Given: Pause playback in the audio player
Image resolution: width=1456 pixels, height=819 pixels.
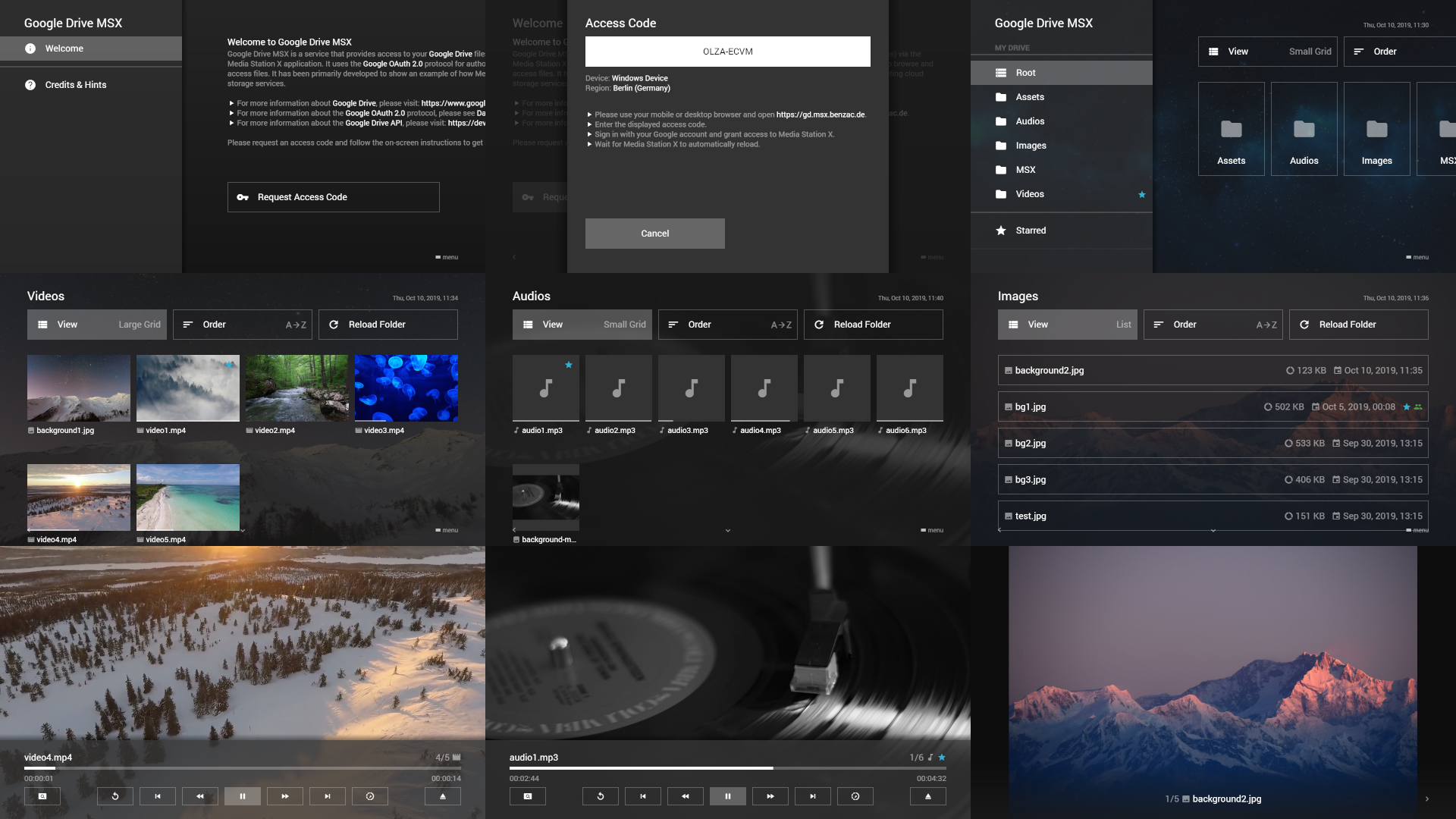Looking at the screenshot, I should [x=728, y=796].
